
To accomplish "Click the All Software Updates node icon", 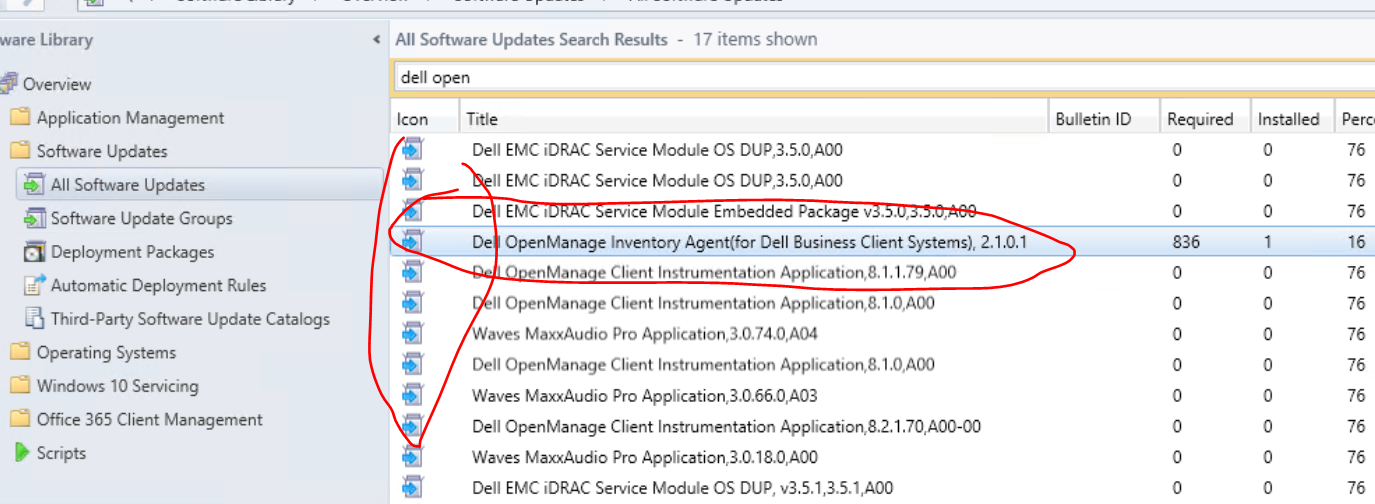I will pos(34,185).
